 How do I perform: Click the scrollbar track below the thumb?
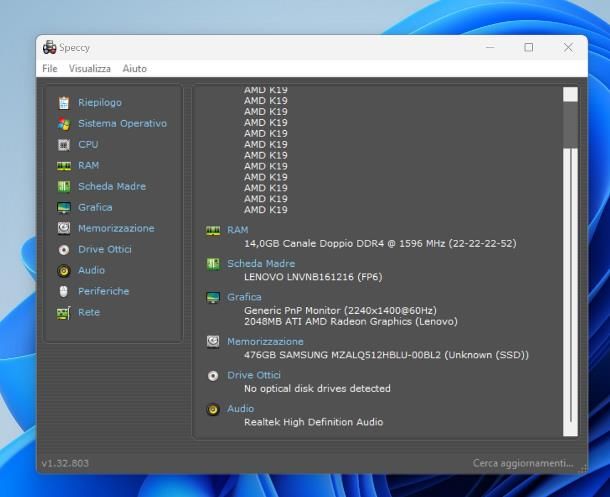[570, 292]
